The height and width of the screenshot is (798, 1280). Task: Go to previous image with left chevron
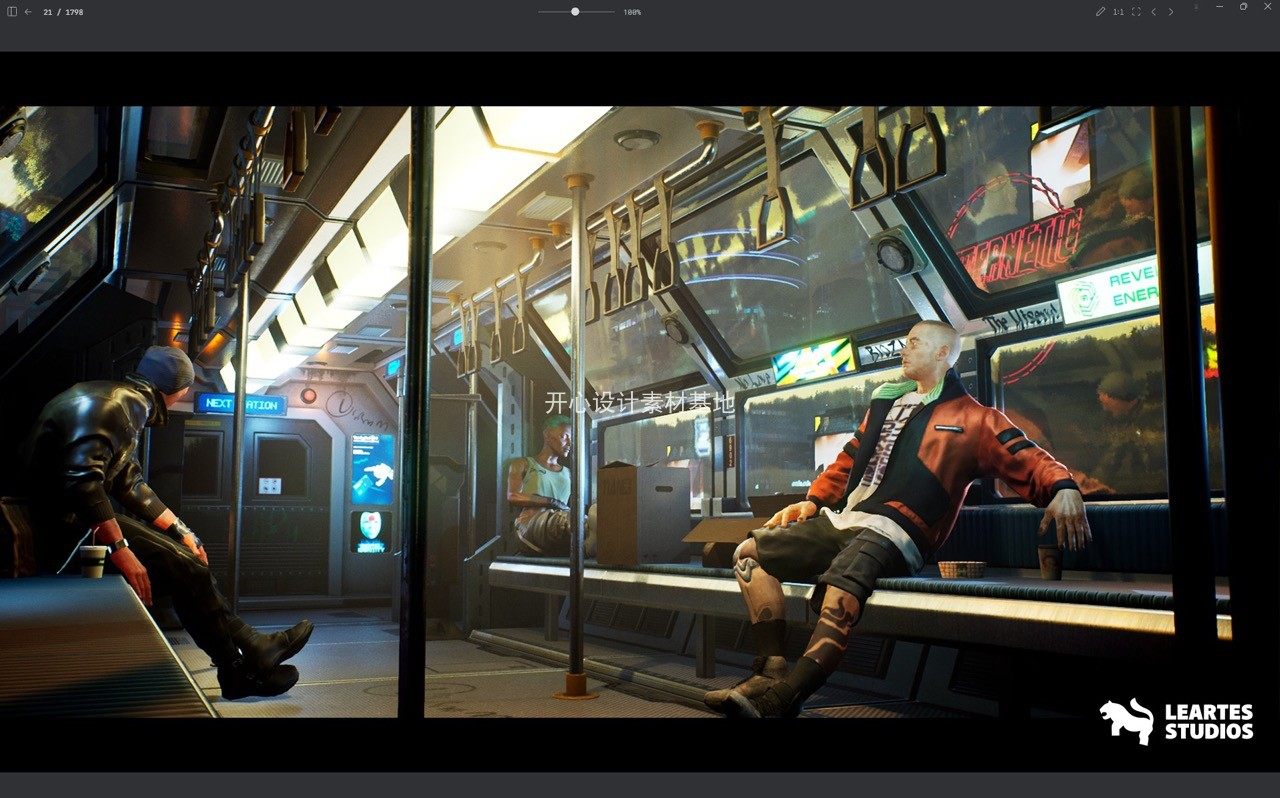(x=1153, y=12)
